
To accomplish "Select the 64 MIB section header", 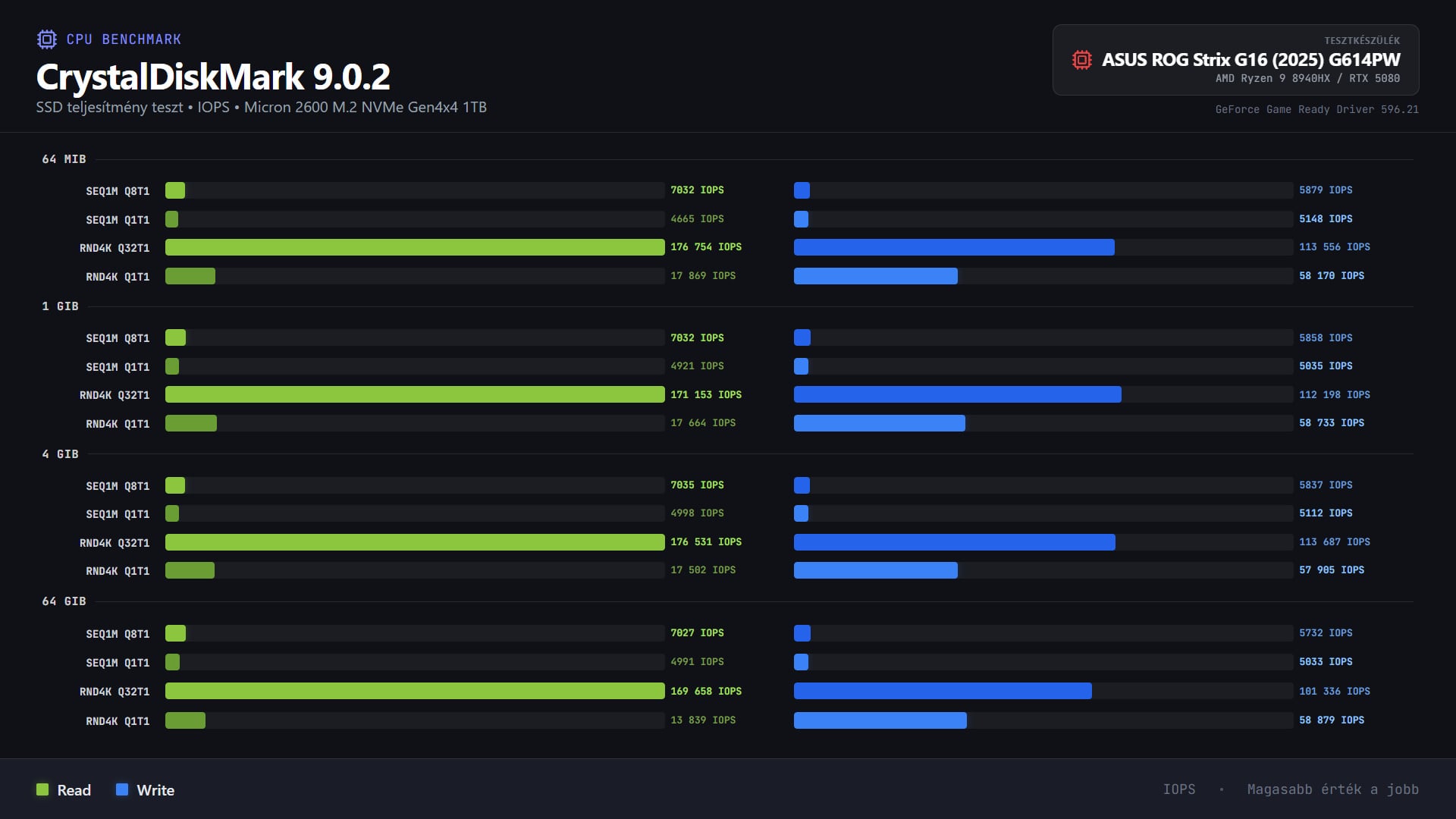I will tap(64, 159).
